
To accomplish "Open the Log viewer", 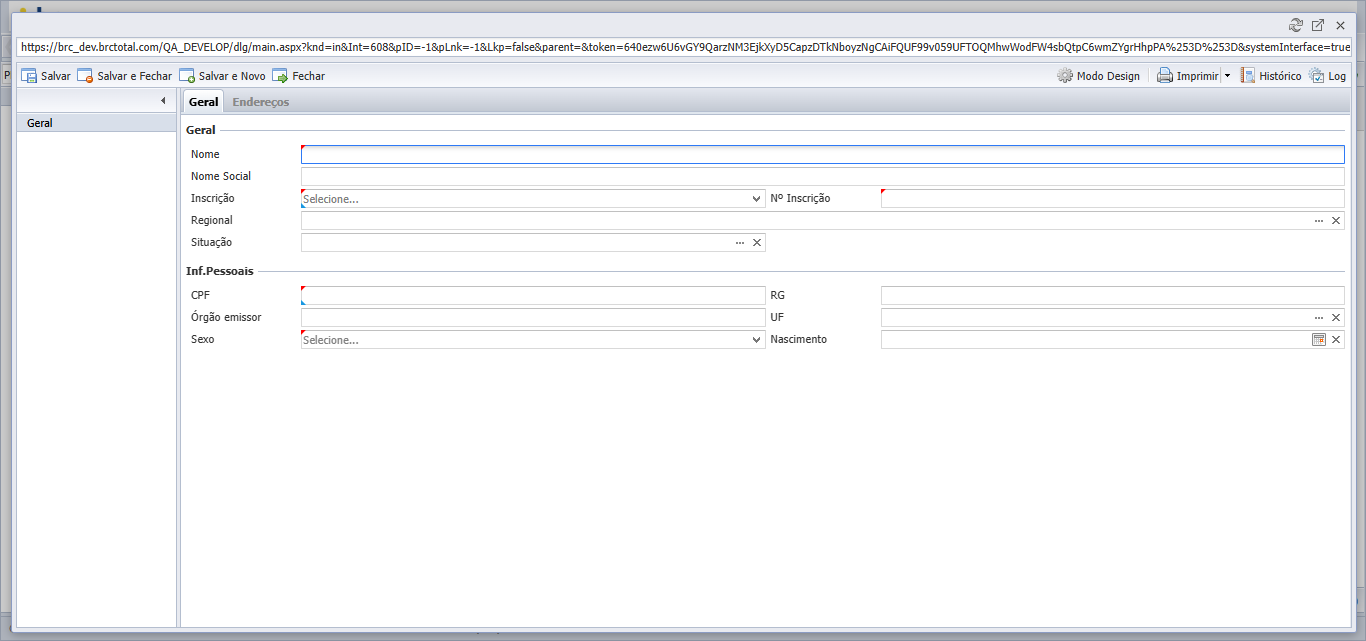I will pos(1327,76).
